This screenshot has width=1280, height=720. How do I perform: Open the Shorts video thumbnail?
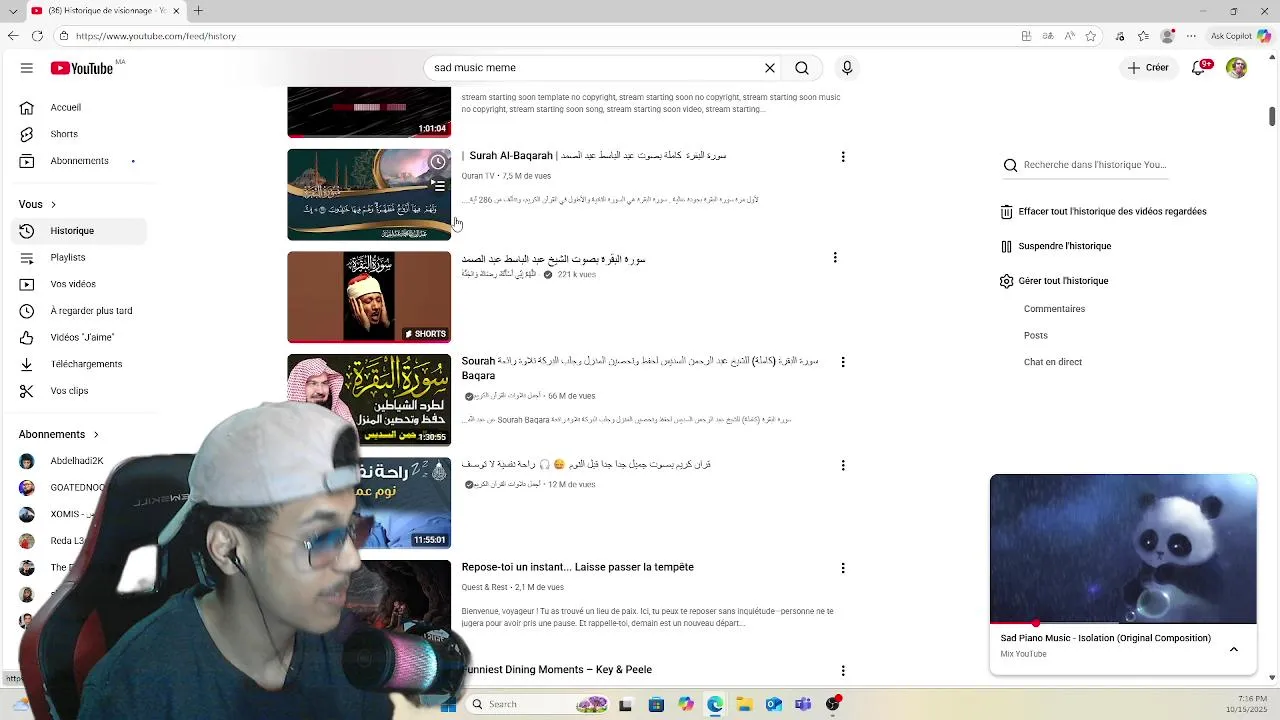coord(369,297)
